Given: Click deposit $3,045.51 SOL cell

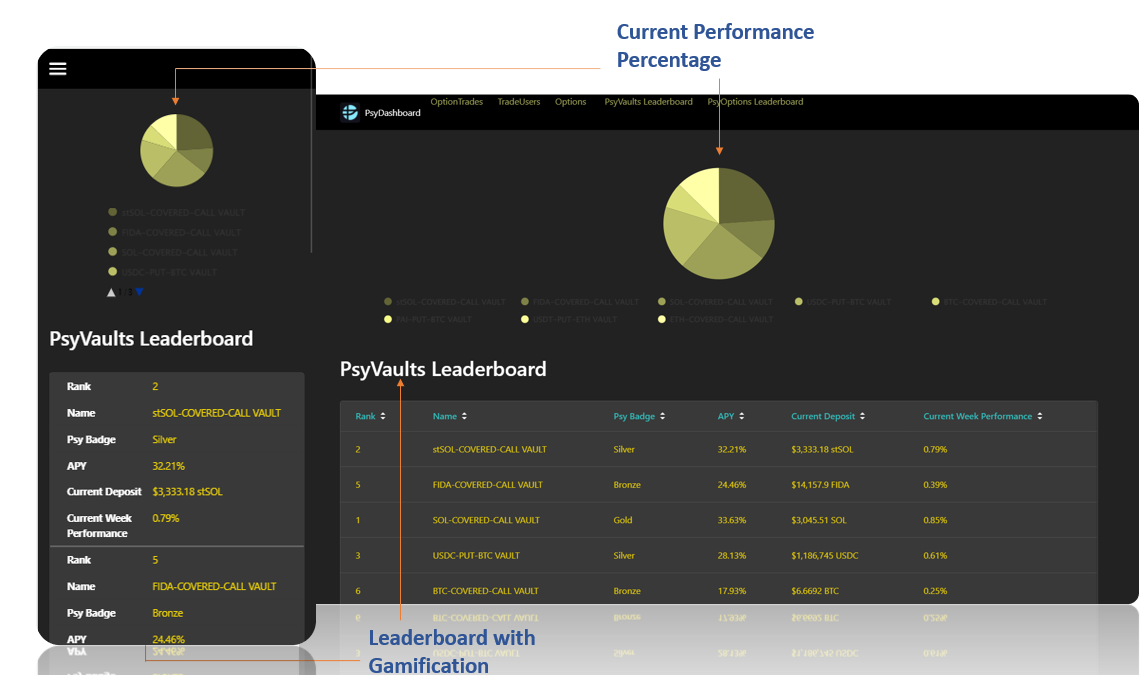Looking at the screenshot, I should [x=819, y=520].
